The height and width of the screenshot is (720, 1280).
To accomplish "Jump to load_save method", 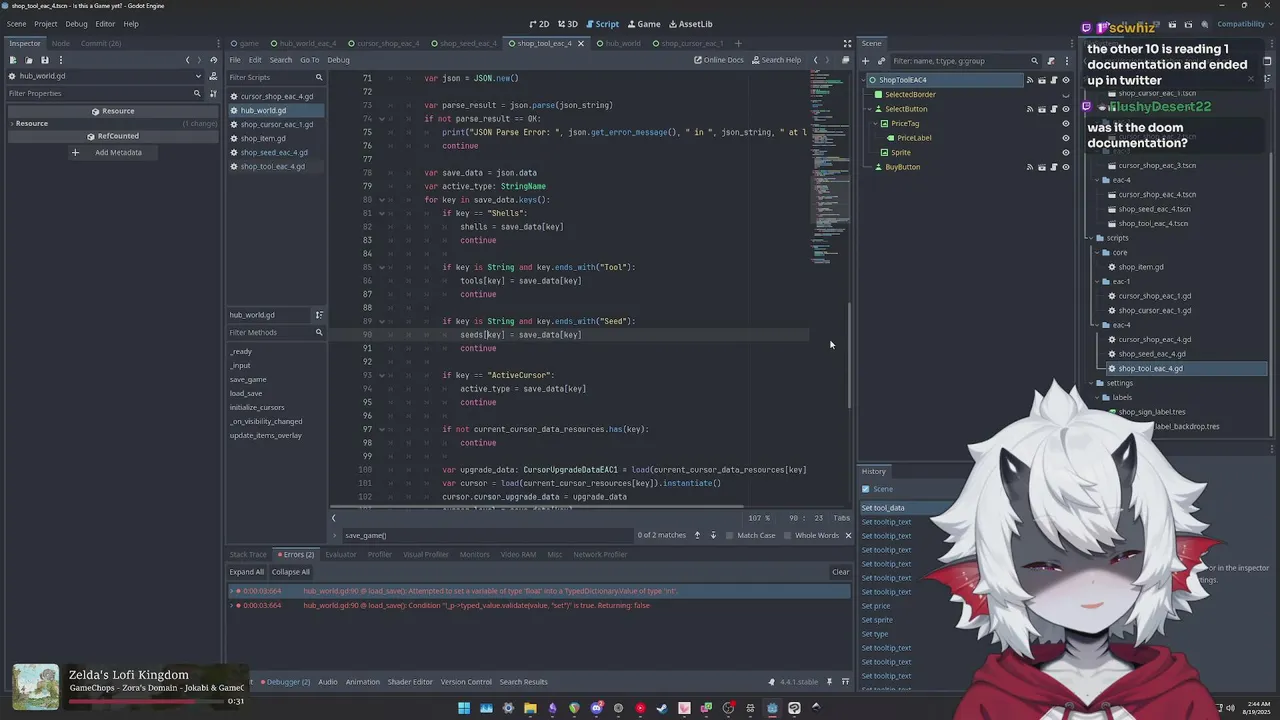I will point(246,393).
